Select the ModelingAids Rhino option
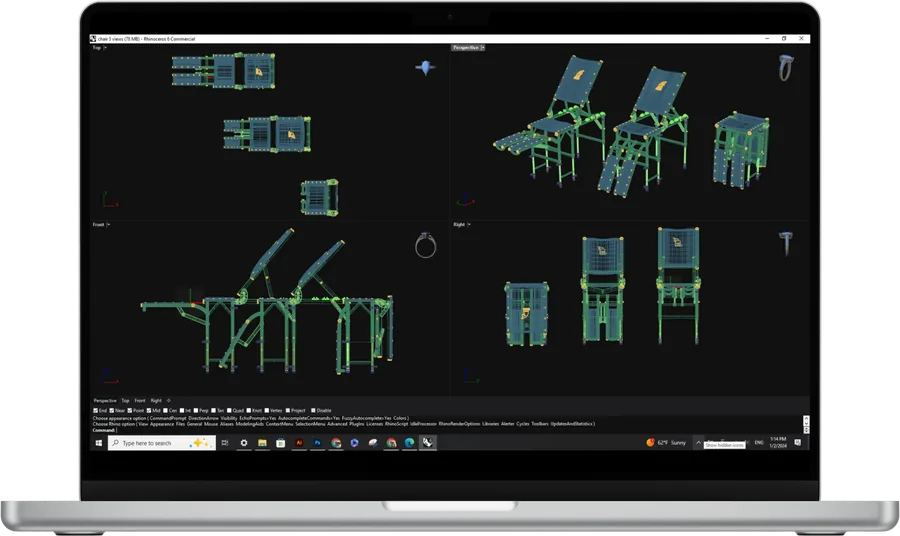The width and height of the screenshot is (900, 536). click(x=250, y=424)
